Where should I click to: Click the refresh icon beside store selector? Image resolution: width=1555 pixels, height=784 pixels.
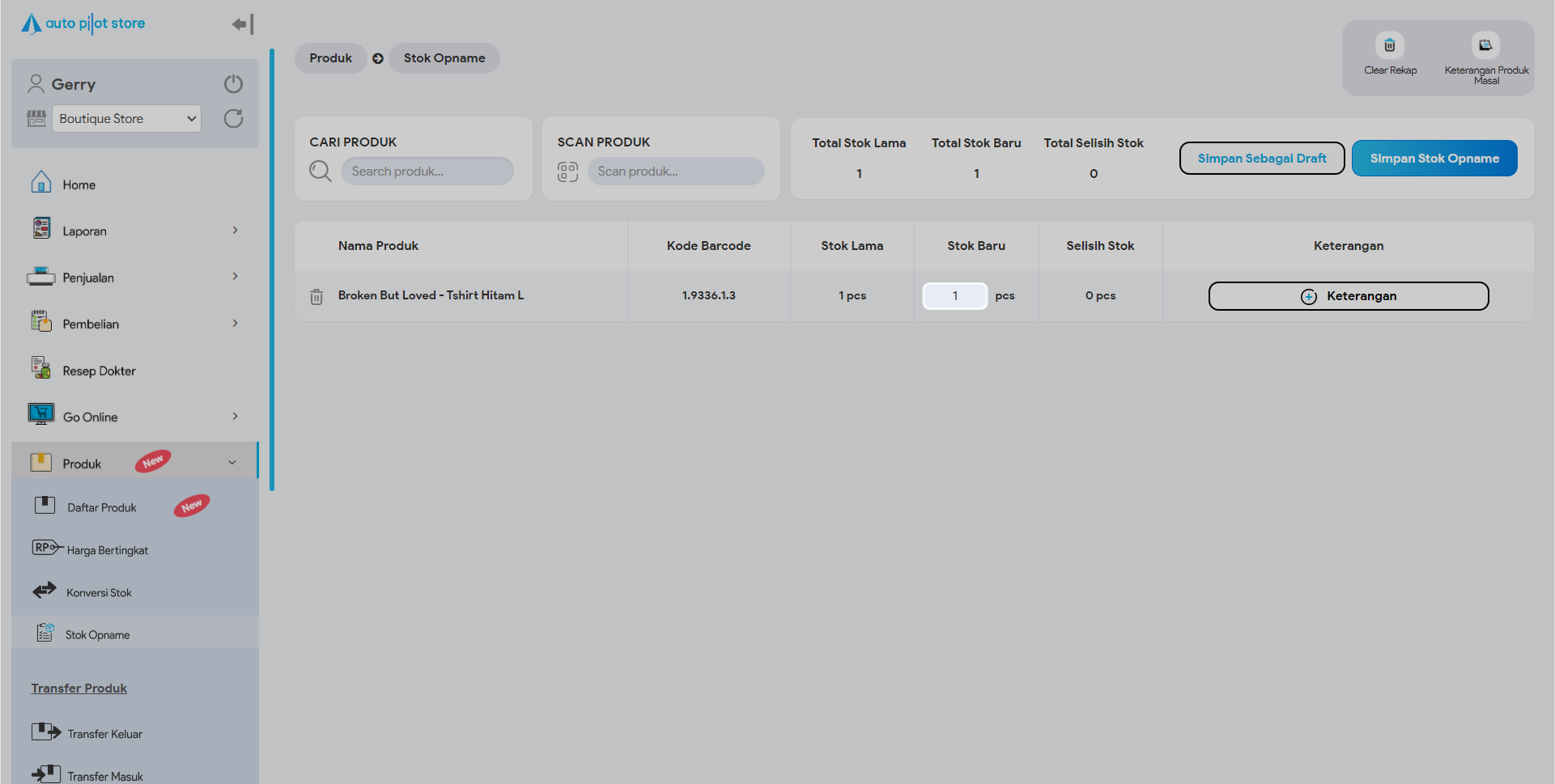tap(233, 119)
